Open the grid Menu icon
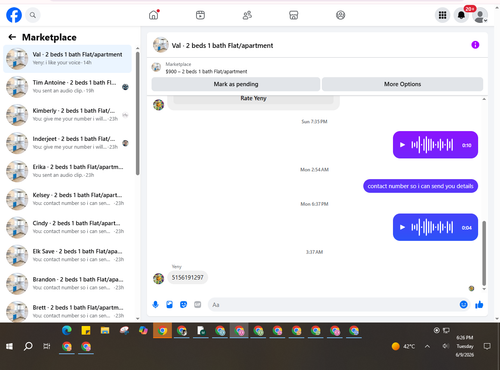 click(x=442, y=15)
